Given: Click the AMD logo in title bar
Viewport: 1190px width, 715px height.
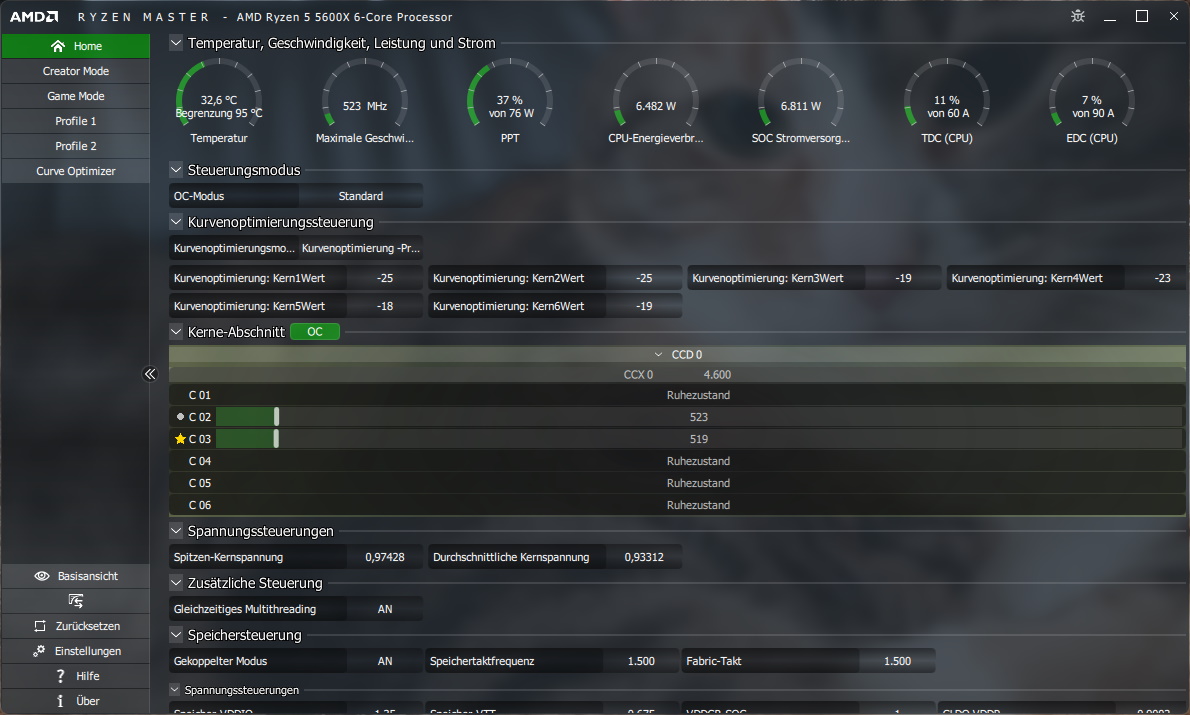Looking at the screenshot, I should click(x=34, y=17).
